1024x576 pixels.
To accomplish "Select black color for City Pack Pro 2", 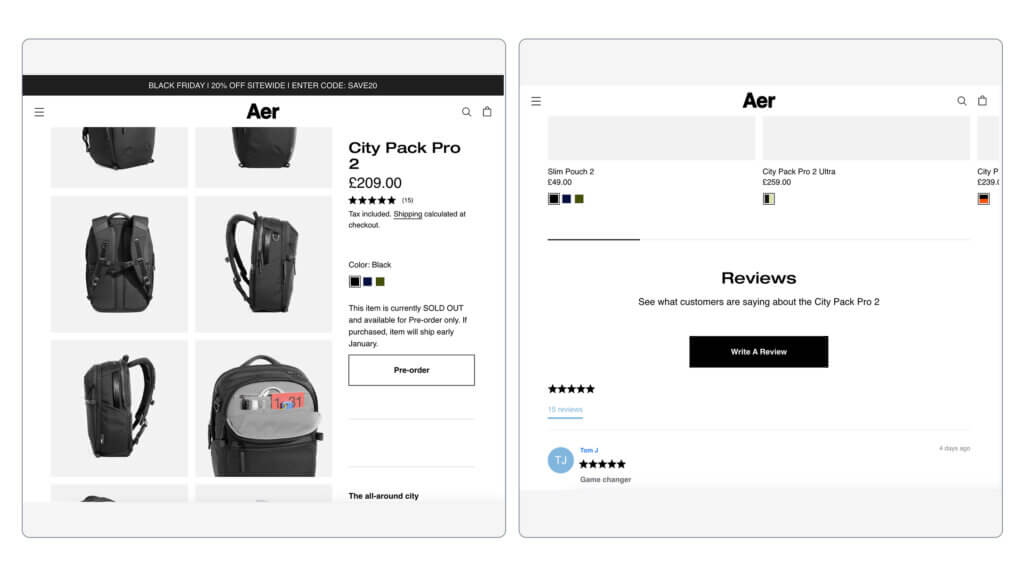I will [x=355, y=281].
